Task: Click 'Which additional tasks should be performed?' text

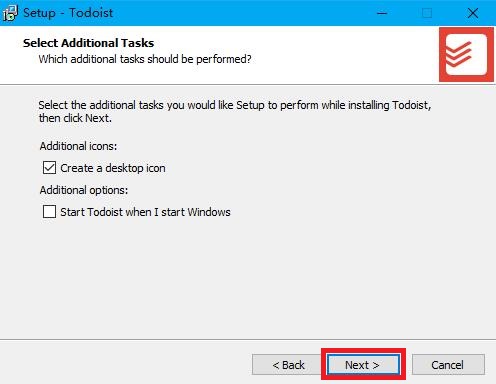Action: coord(145,59)
